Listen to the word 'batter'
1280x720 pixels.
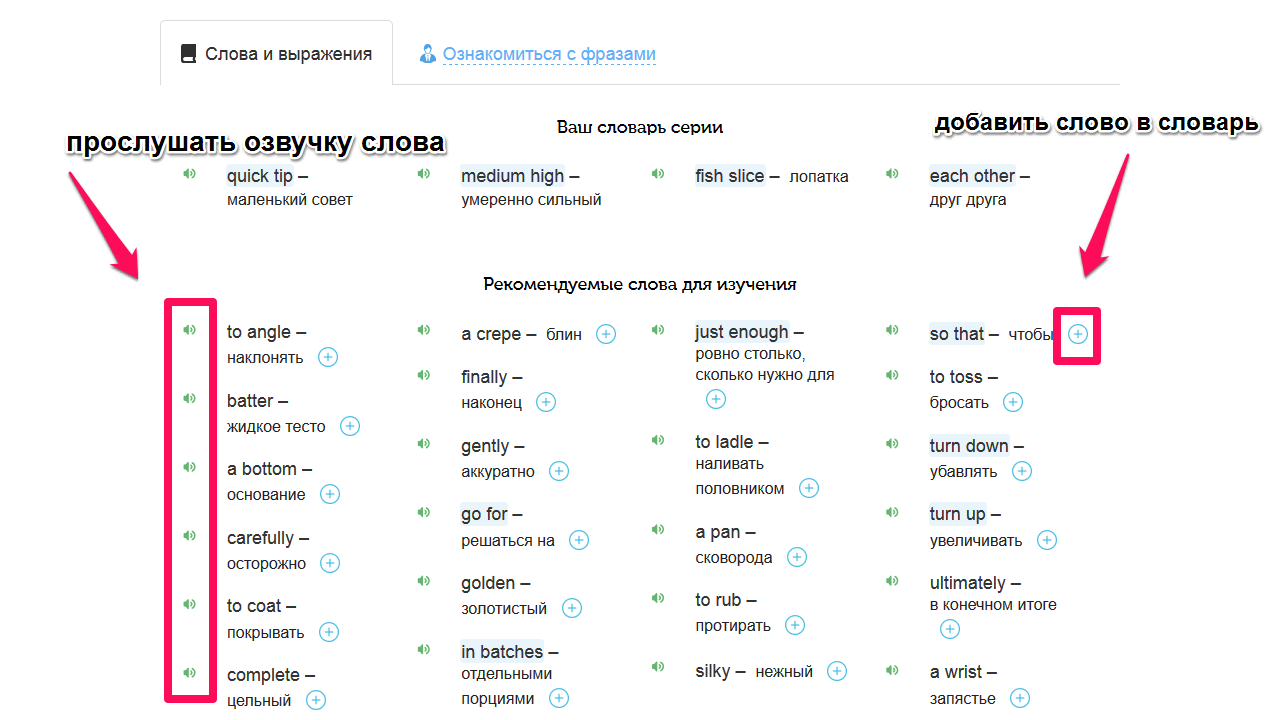[190, 399]
